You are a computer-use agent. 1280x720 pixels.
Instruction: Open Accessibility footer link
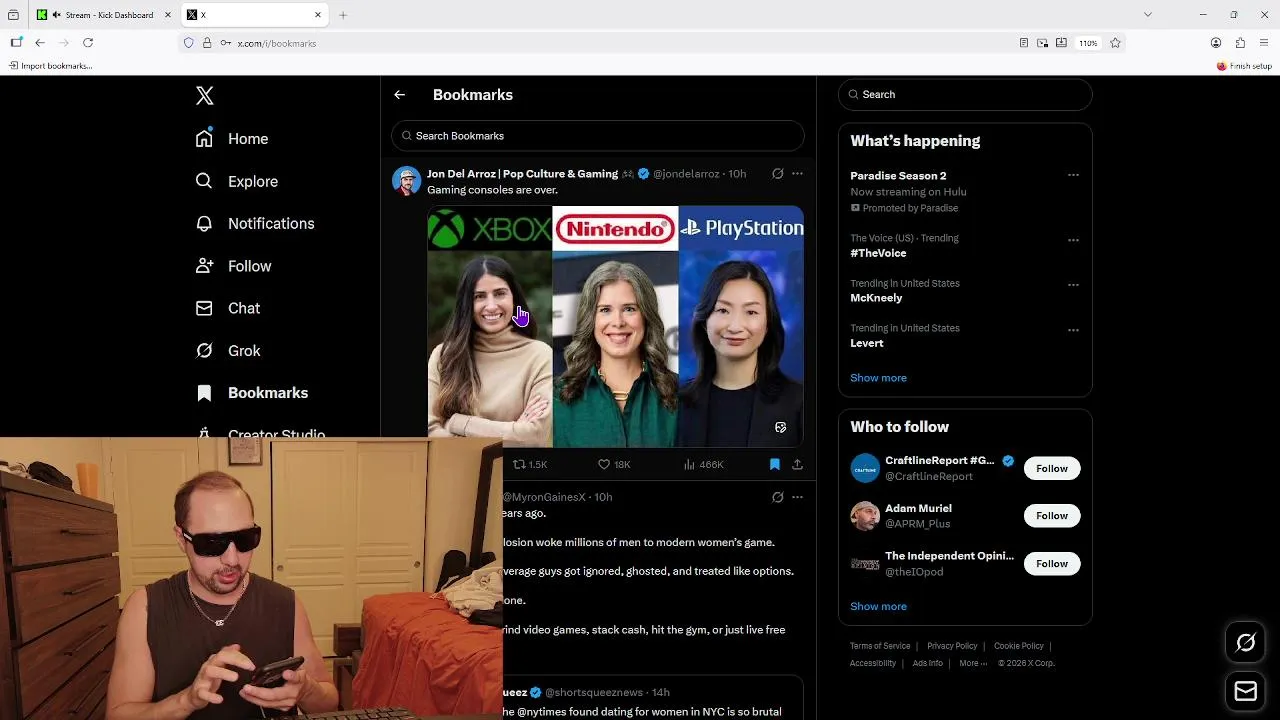[x=873, y=663]
